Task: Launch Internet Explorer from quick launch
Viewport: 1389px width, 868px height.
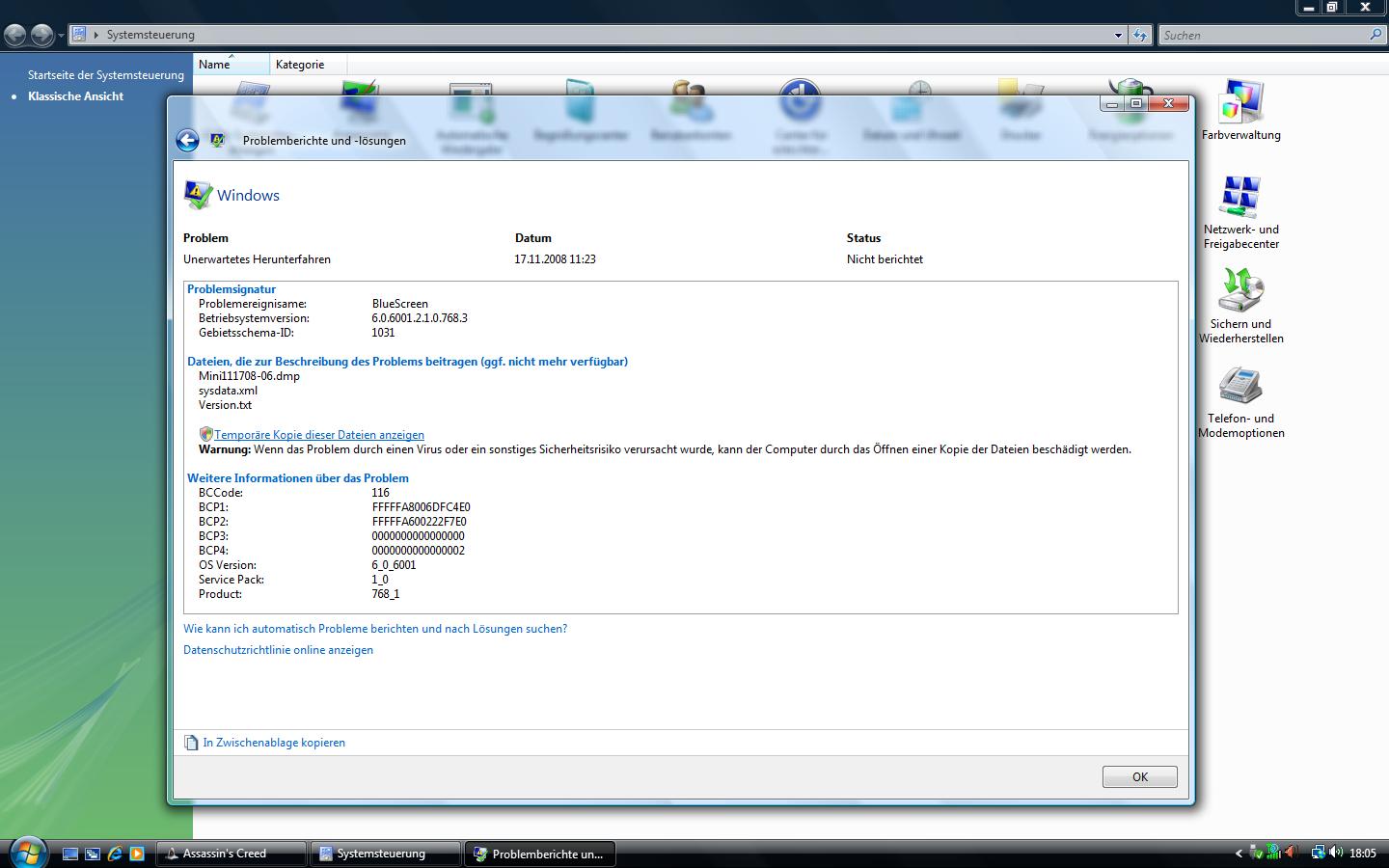Action: (115, 854)
